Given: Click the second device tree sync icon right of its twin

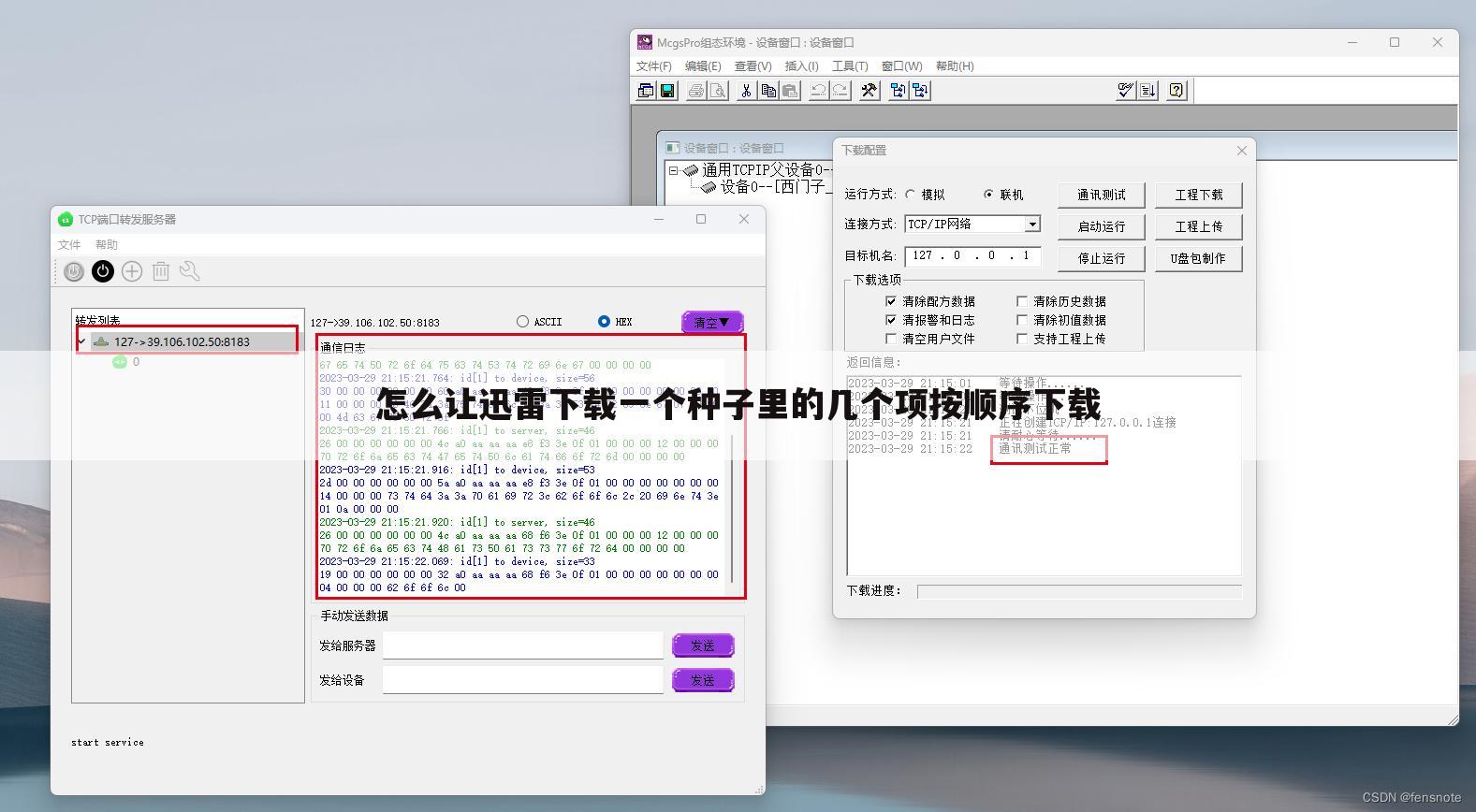Looking at the screenshot, I should [x=920, y=91].
